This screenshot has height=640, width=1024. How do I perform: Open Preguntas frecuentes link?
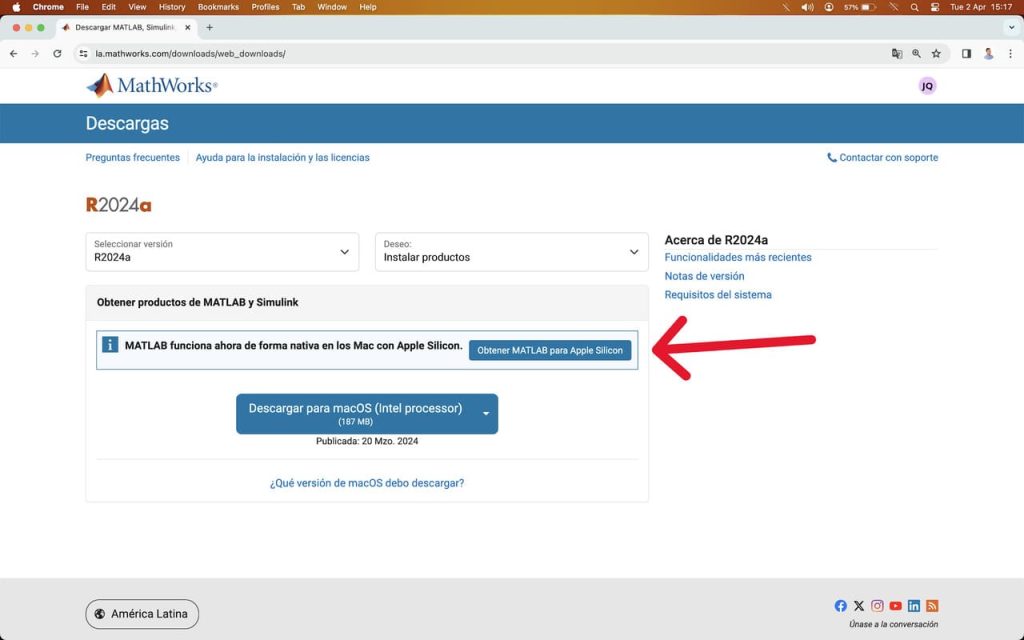tap(133, 157)
